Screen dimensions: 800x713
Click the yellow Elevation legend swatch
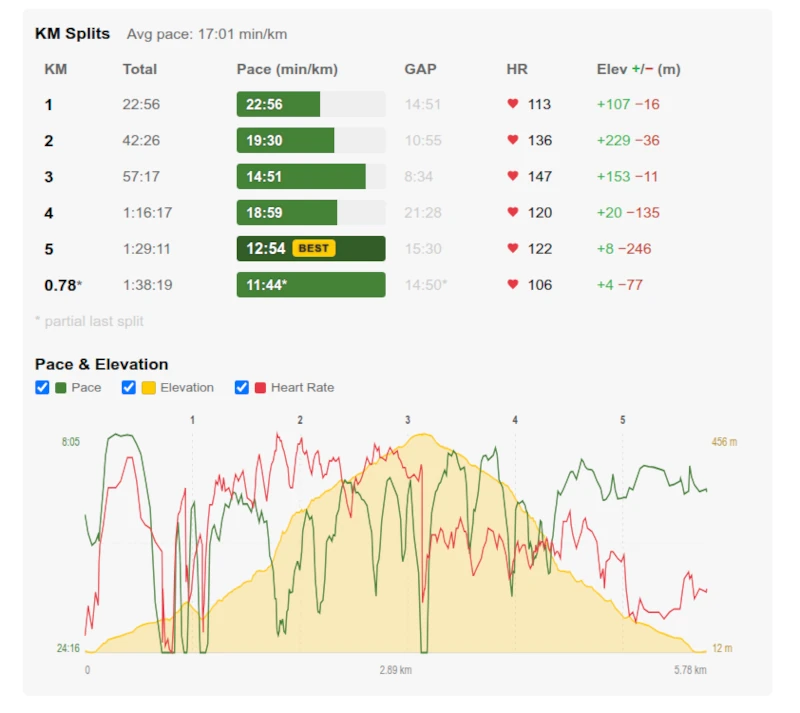coord(148,388)
